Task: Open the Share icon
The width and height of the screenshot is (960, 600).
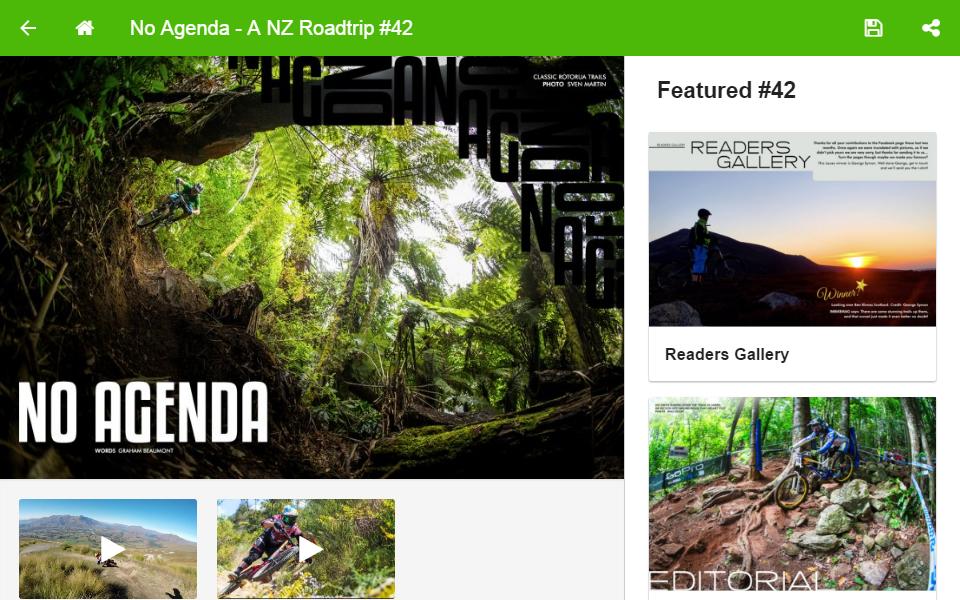Action: [931, 28]
